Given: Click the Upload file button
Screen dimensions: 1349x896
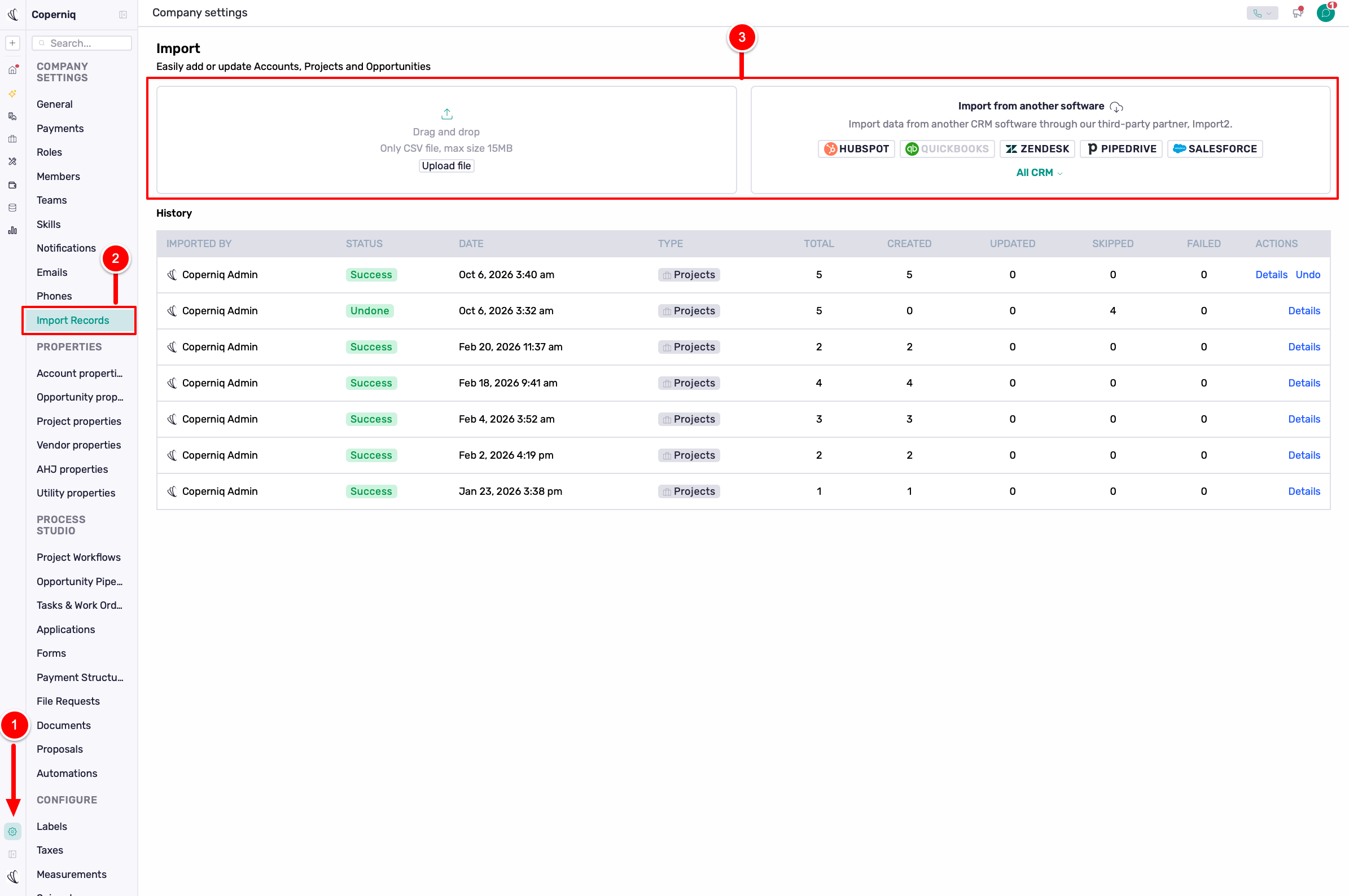Looking at the screenshot, I should click(x=446, y=166).
